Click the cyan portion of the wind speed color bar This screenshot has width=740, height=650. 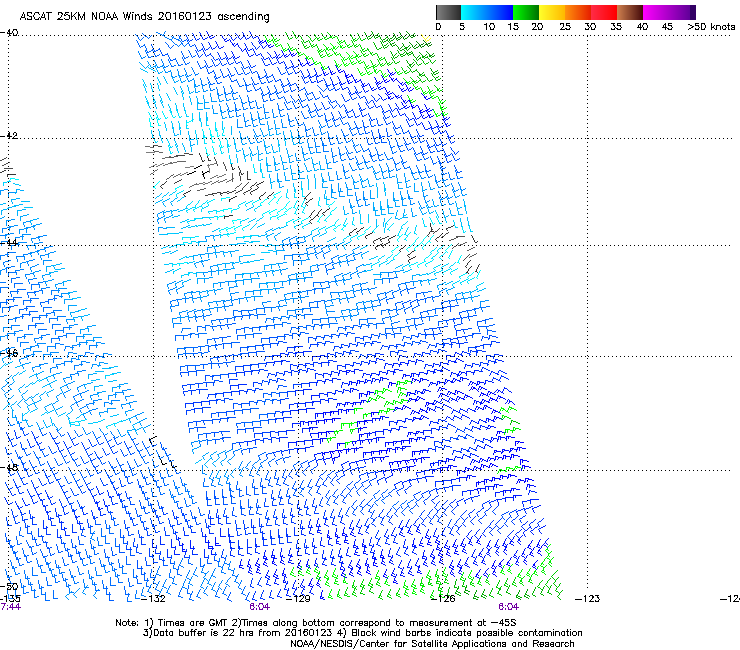coord(473,12)
